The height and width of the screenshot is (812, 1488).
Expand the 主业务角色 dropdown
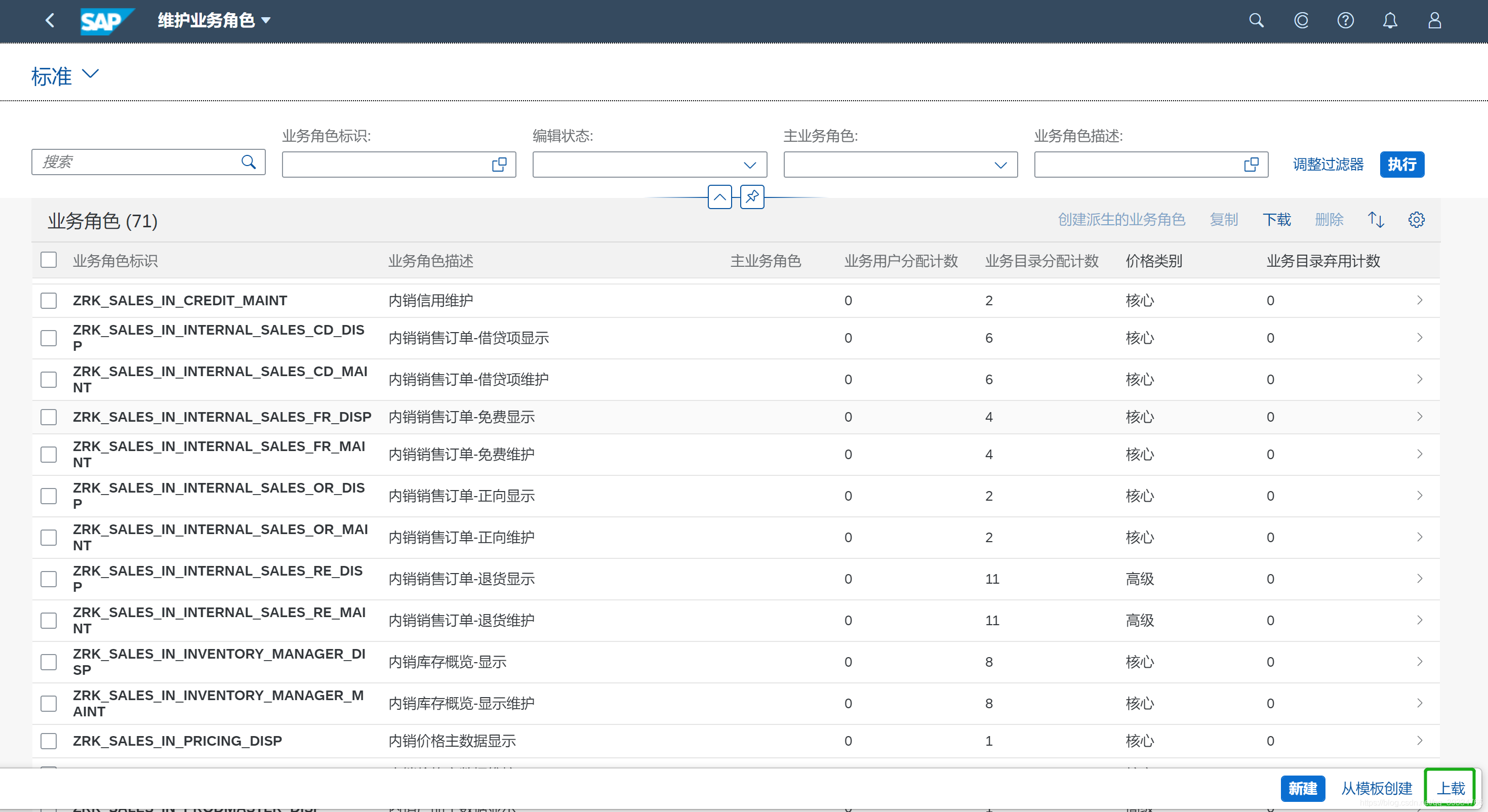point(1000,165)
